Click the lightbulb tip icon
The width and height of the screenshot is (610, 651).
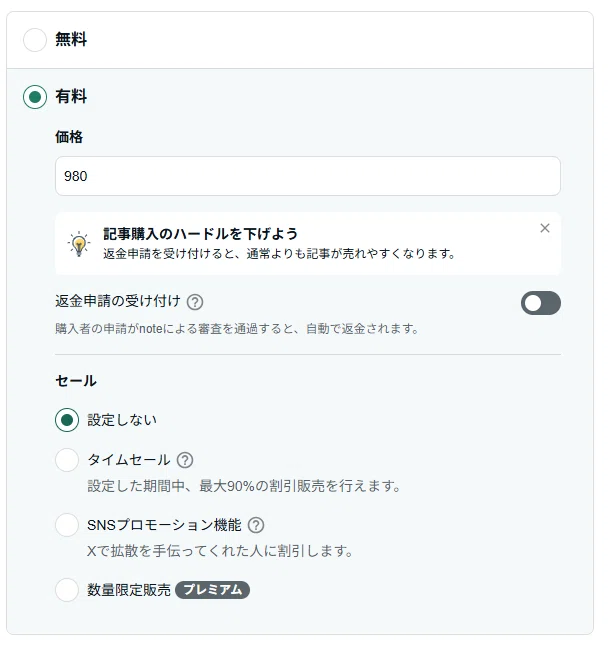tap(79, 244)
